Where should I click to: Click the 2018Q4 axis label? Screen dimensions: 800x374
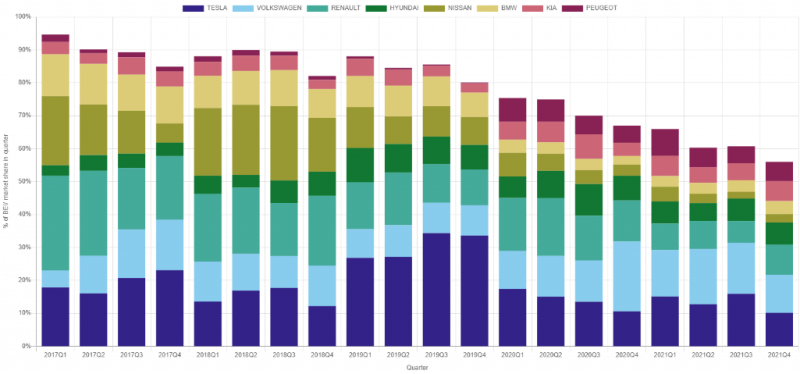coord(322,355)
